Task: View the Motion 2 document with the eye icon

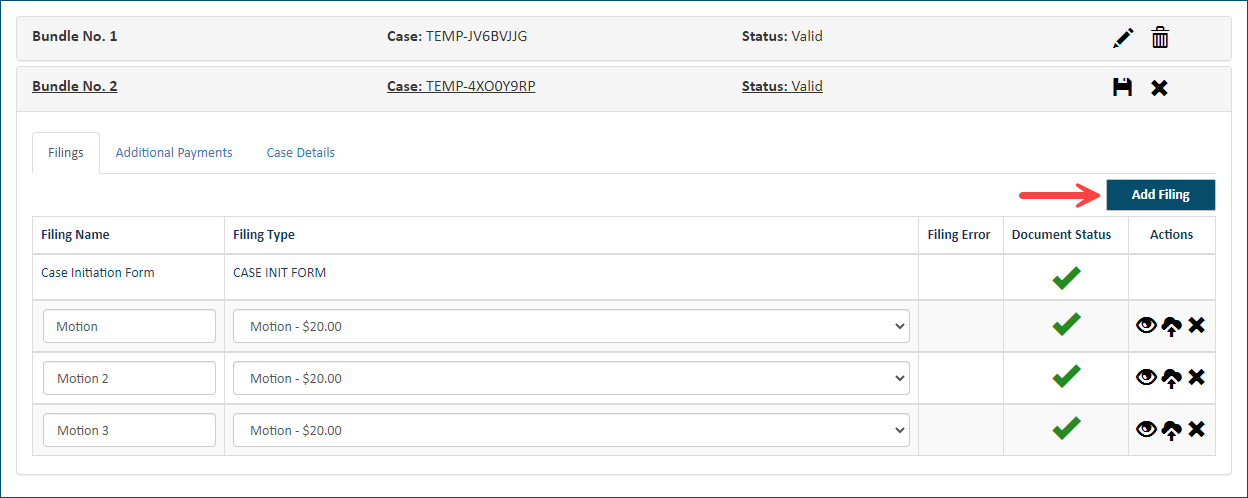Action: [1147, 377]
